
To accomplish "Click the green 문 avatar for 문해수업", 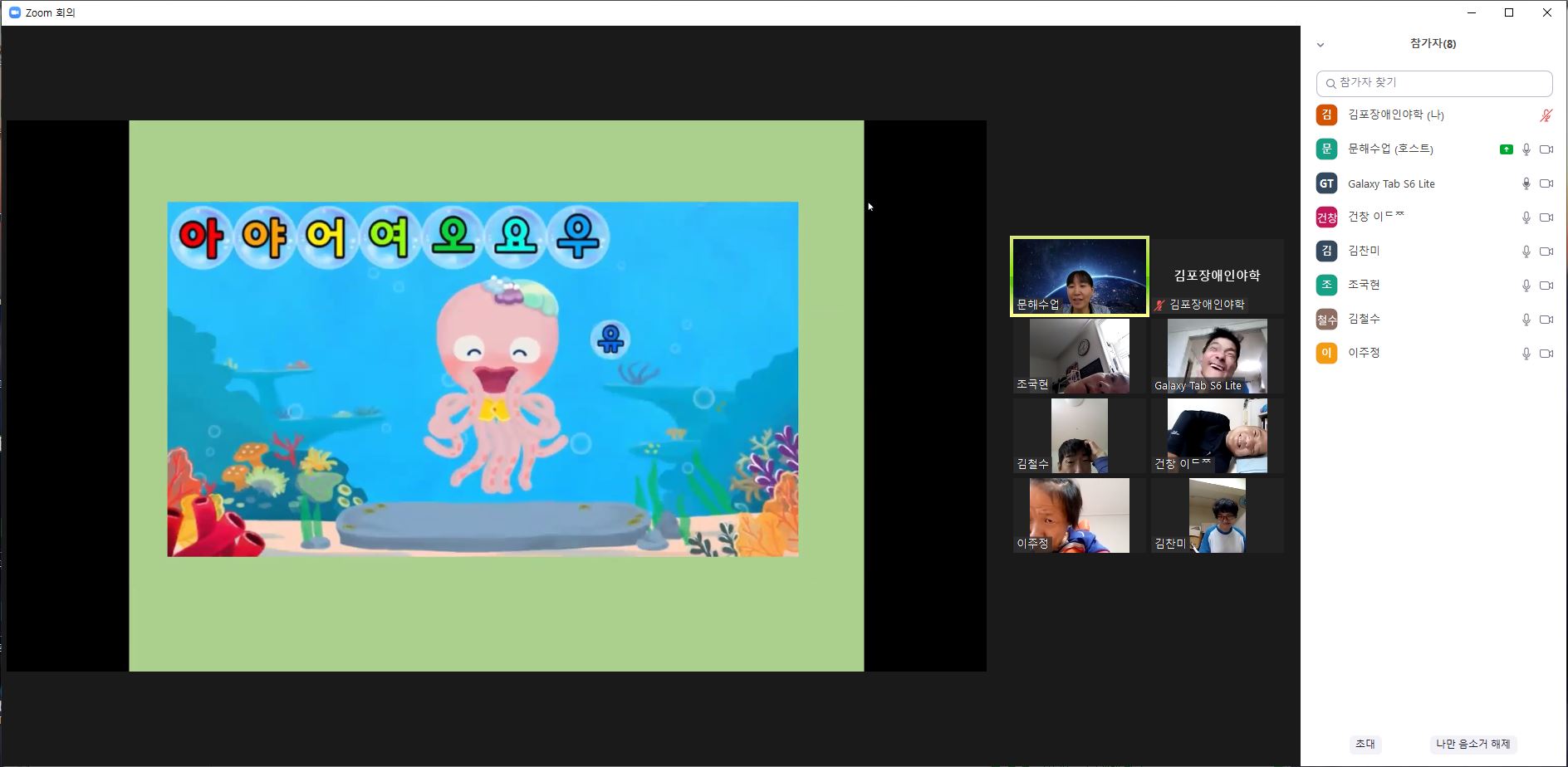I will [x=1326, y=149].
